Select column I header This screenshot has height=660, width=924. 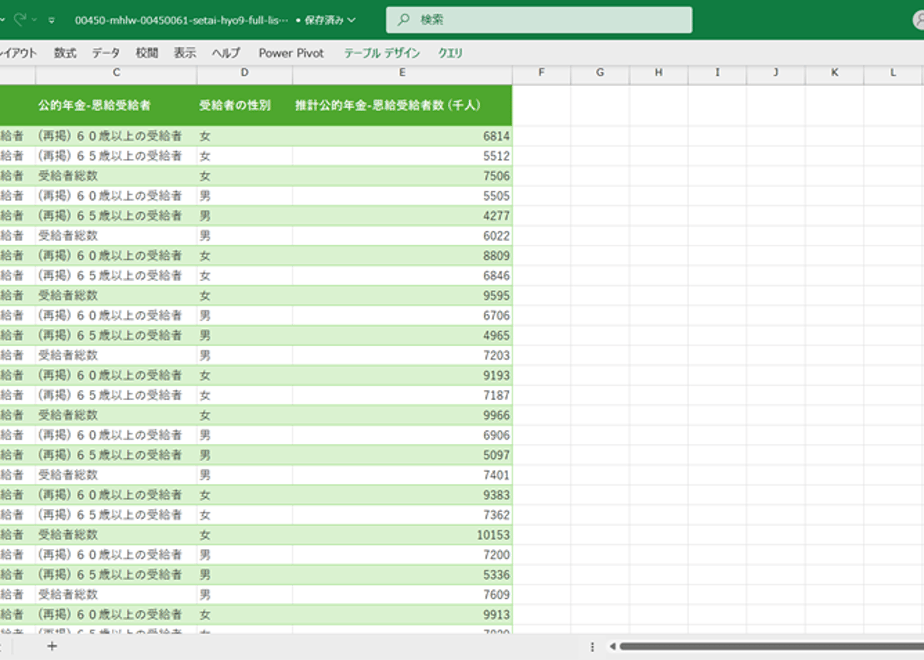tap(717, 73)
